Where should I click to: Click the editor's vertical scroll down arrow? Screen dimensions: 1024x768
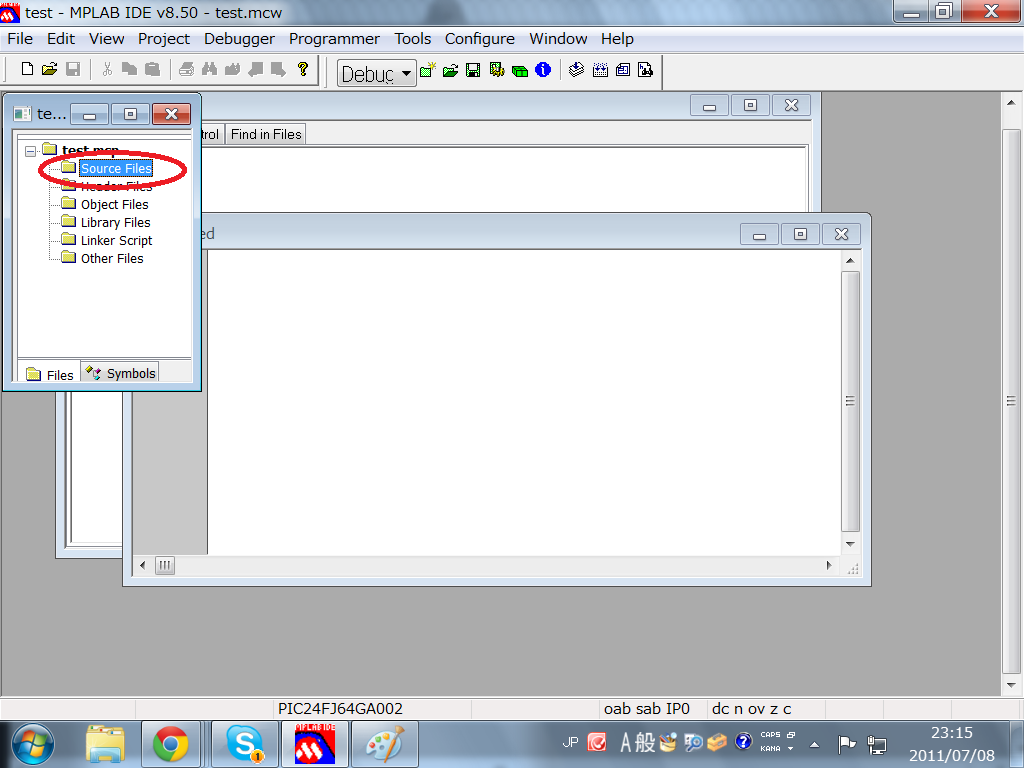[x=850, y=544]
